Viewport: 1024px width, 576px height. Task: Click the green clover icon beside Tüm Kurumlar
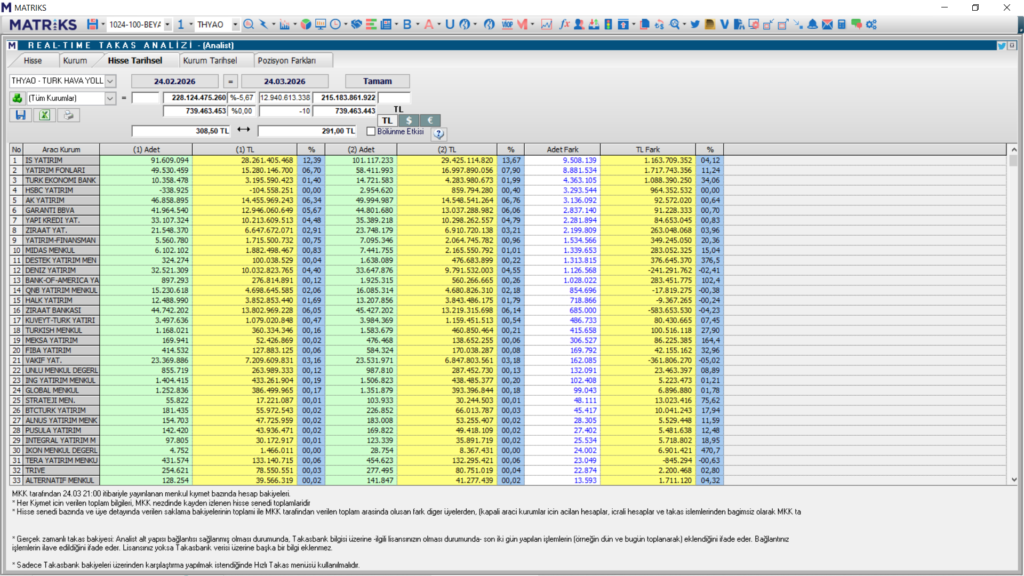coord(17,98)
